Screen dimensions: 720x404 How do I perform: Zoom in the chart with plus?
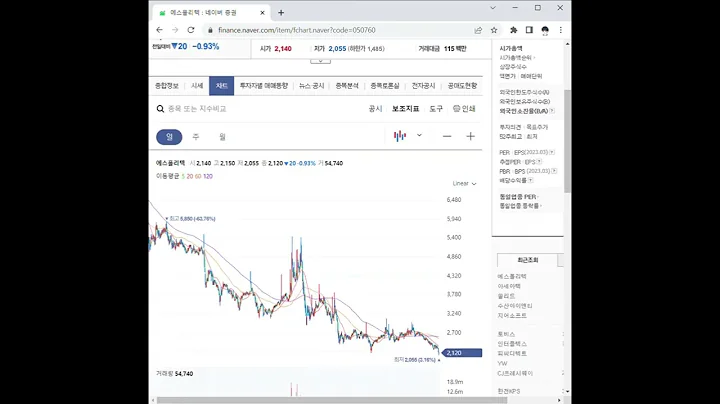[470, 136]
